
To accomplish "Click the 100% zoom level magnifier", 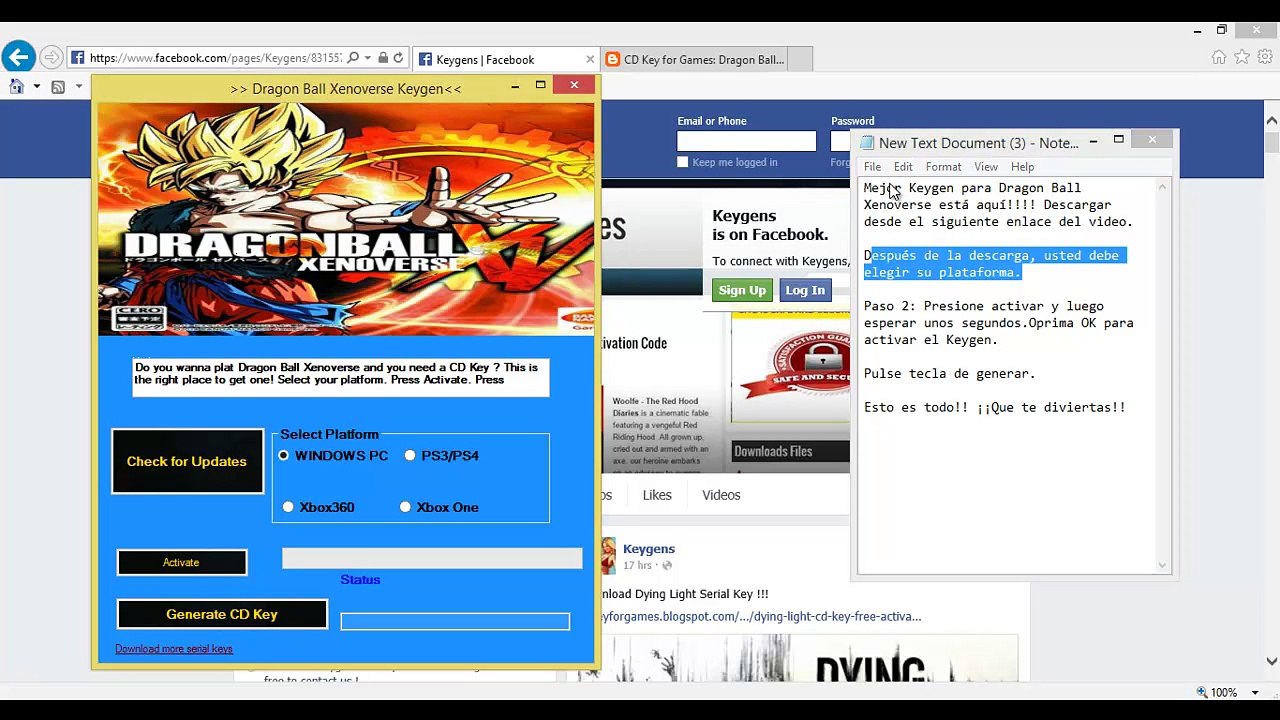I will tap(1202, 692).
